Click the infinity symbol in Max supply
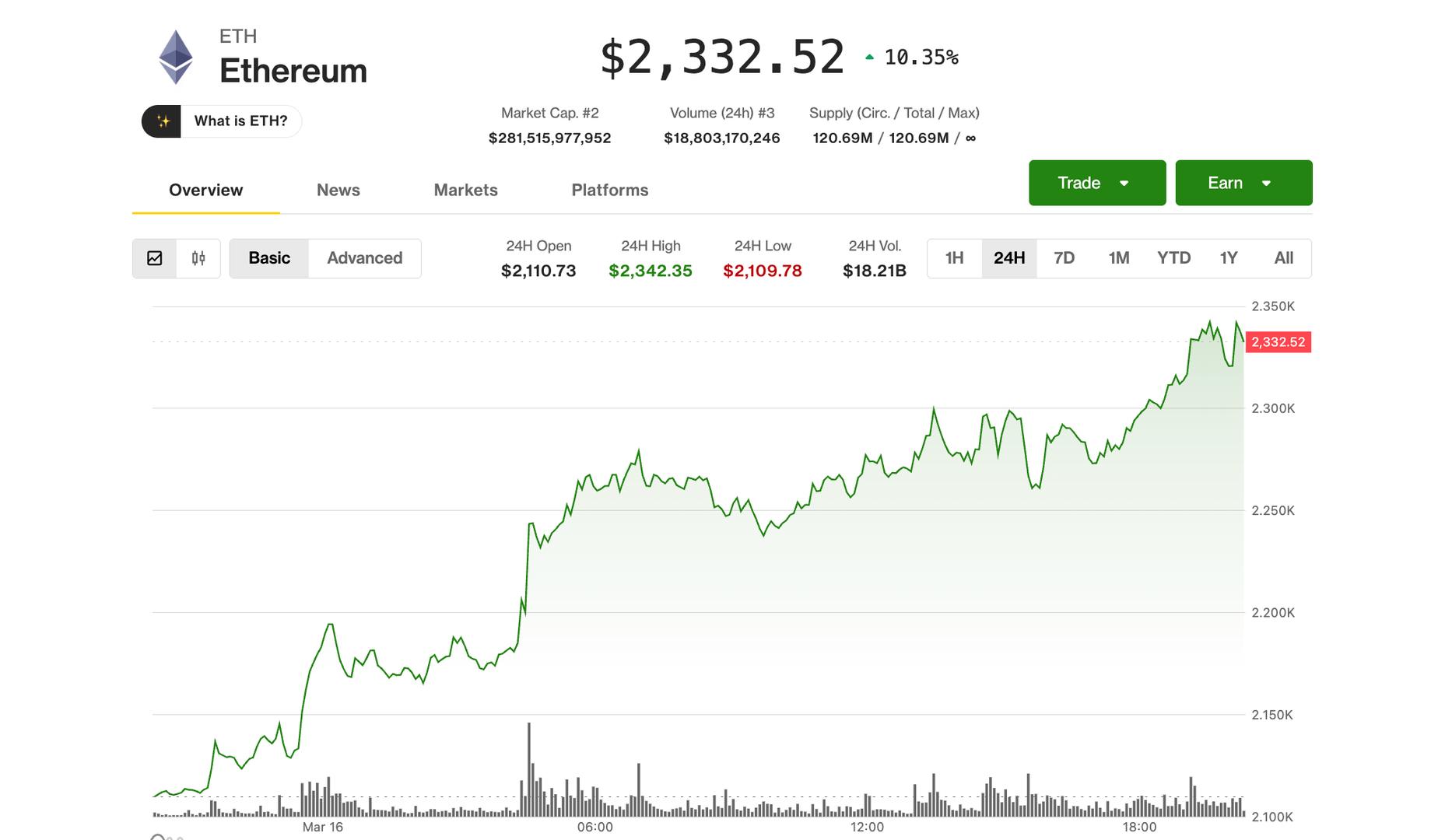The width and height of the screenshot is (1445, 840). (970, 138)
